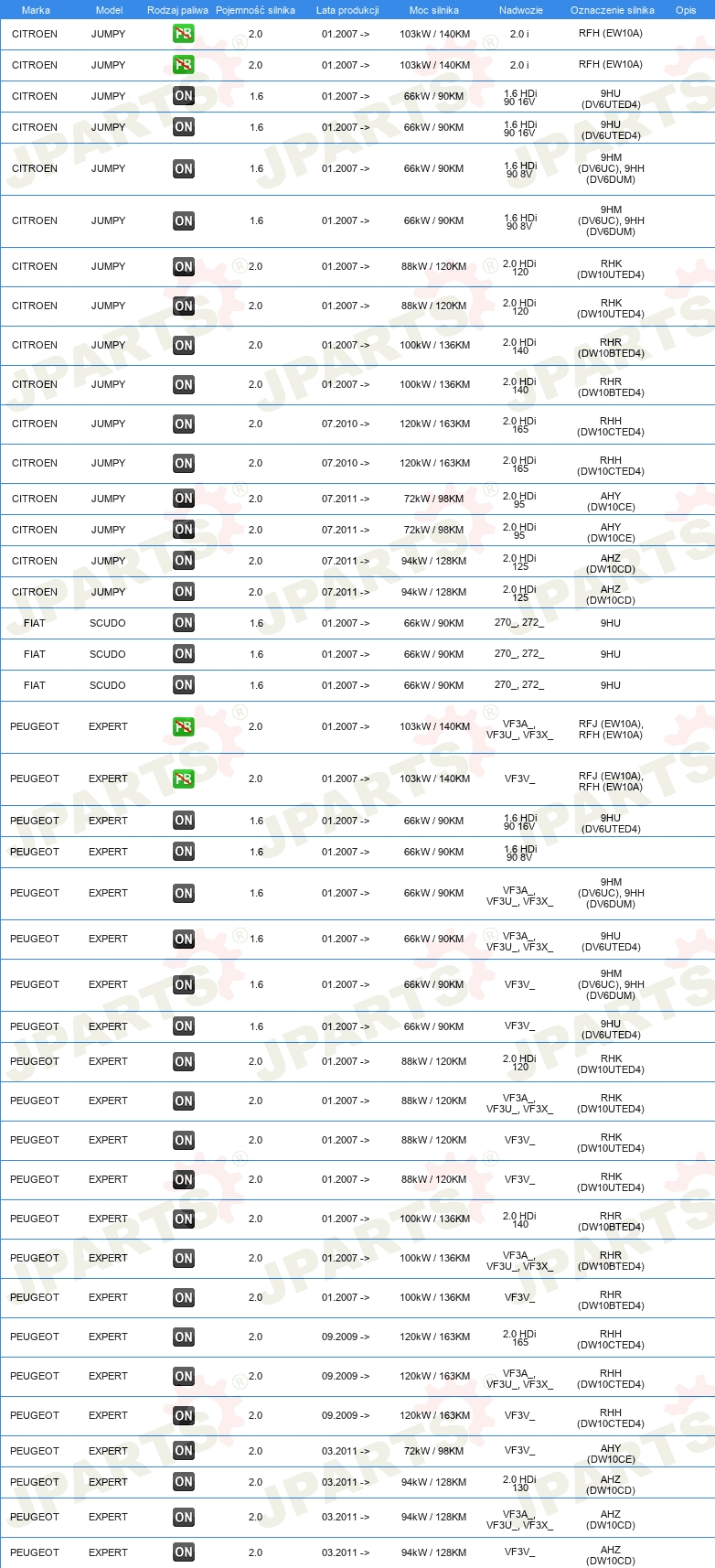Viewport: 715px width, 1568px height.
Task: Click ON icon in Peugeot AHY 72kW row
Action: tap(184, 1451)
